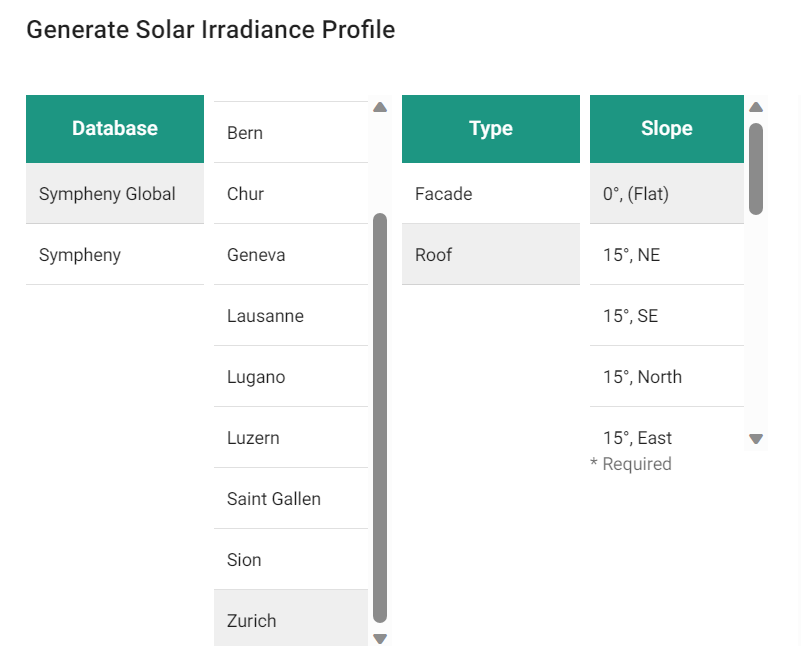Select Sympheny Global database
801x646 pixels.
115,194
